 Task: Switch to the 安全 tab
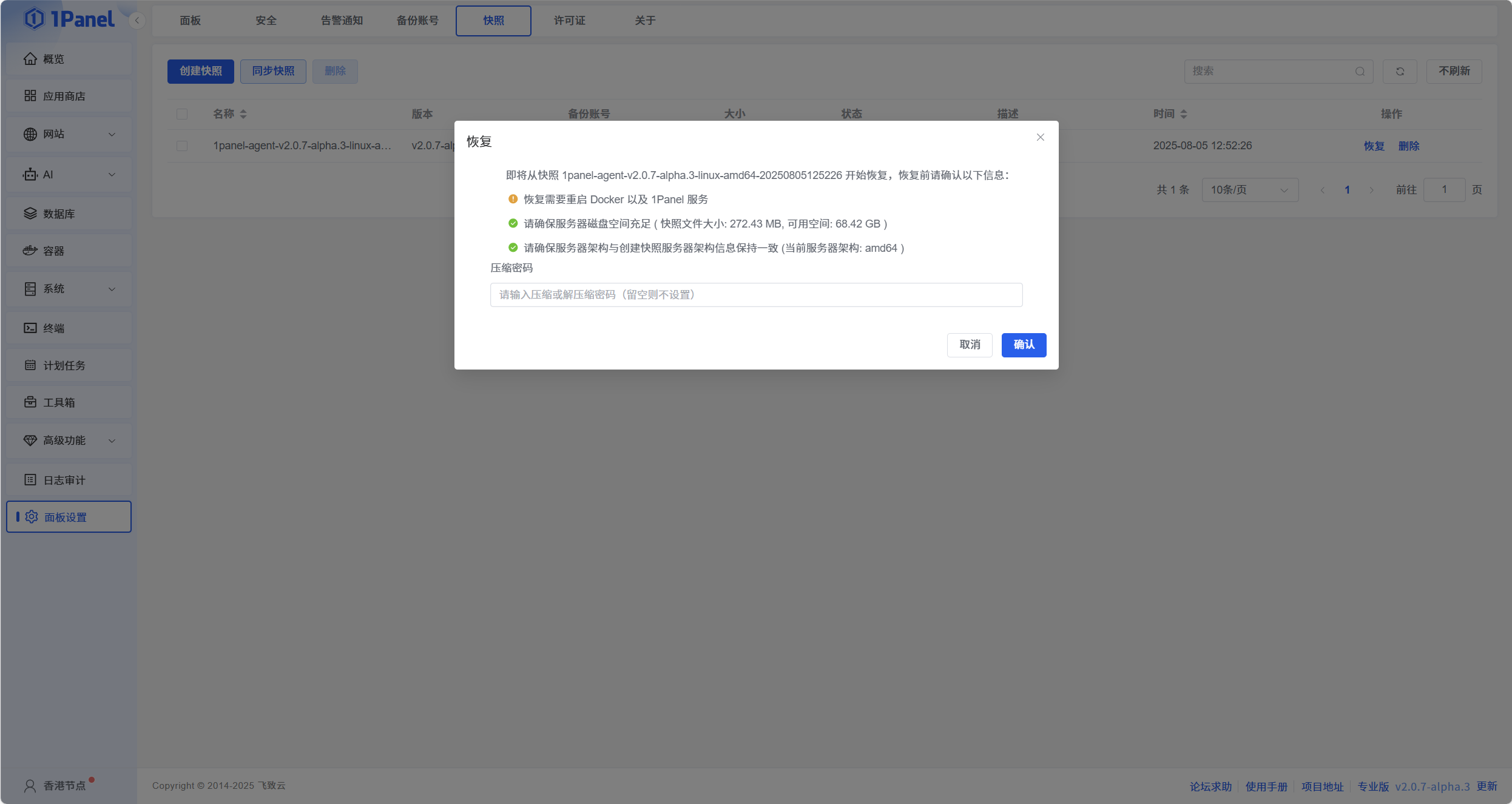pos(266,21)
